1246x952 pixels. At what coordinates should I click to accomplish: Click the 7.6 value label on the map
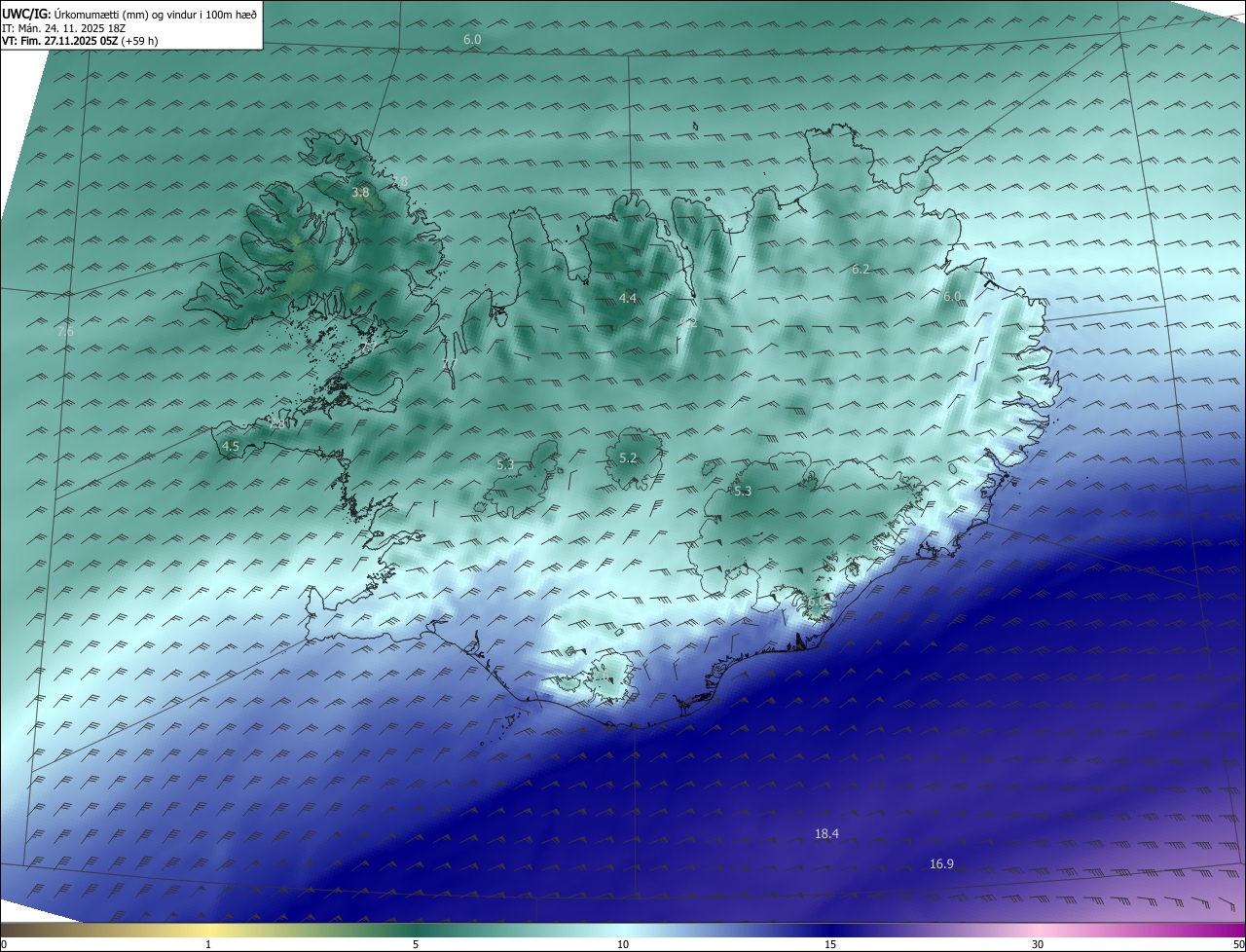pyautogui.click(x=65, y=331)
